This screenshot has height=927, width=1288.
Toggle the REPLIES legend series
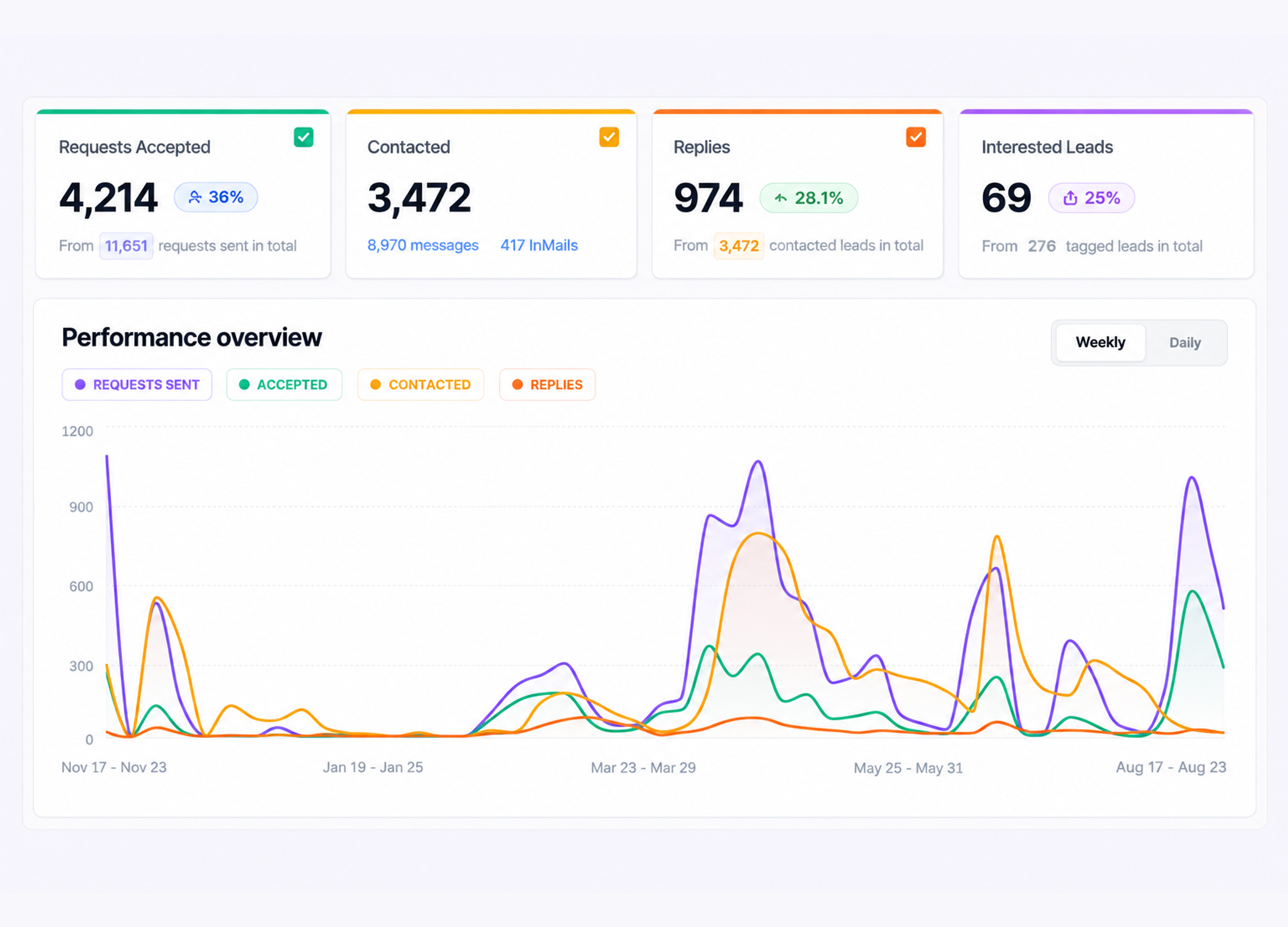pyautogui.click(x=547, y=385)
